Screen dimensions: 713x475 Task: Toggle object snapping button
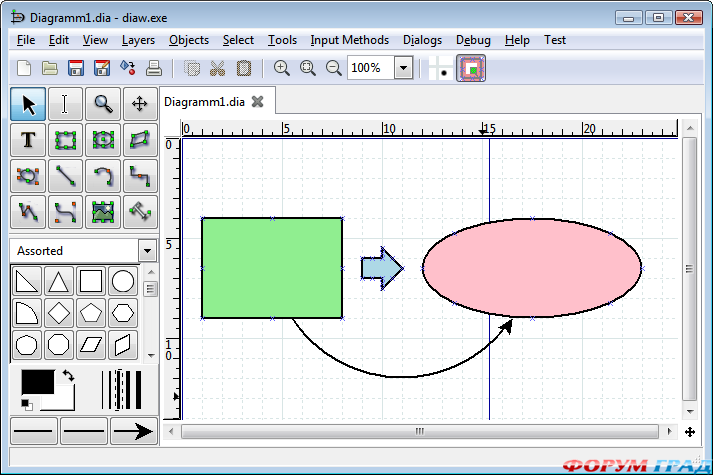(471, 68)
